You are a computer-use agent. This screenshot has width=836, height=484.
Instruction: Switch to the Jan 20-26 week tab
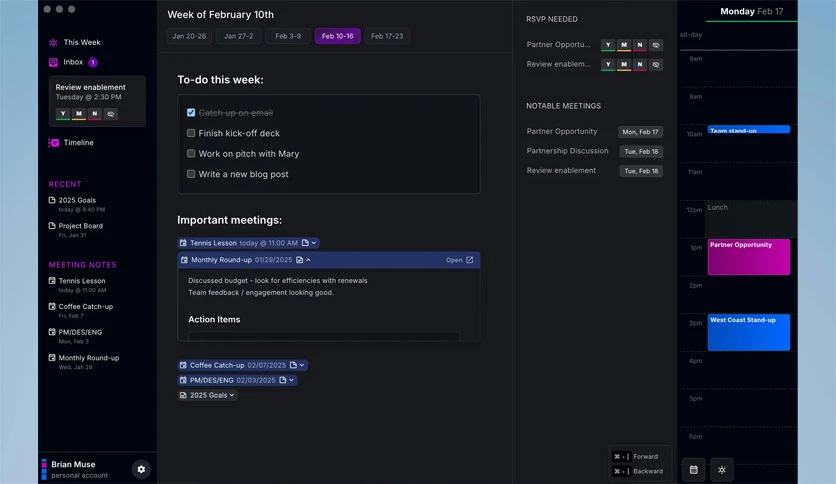pyautogui.click(x=189, y=36)
